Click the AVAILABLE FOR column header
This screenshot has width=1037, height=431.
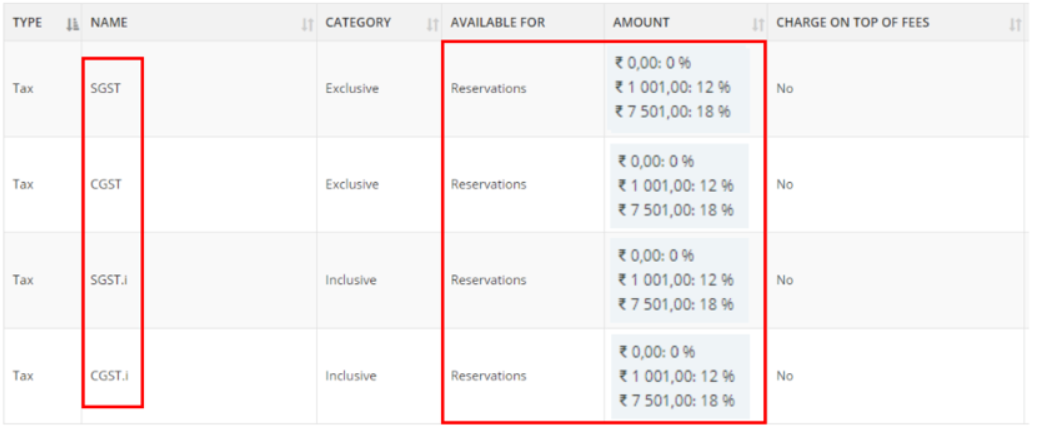point(497,22)
